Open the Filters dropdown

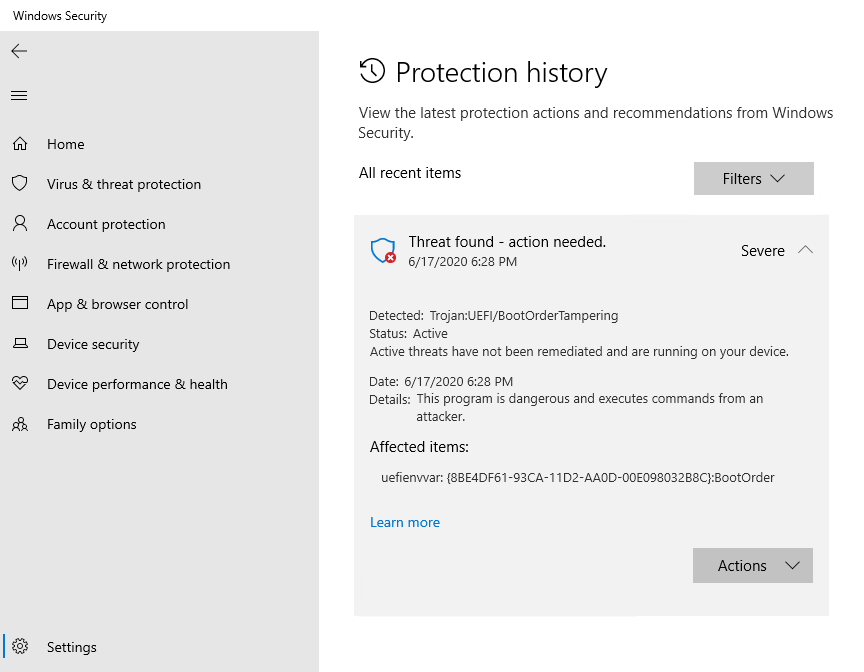tap(753, 178)
